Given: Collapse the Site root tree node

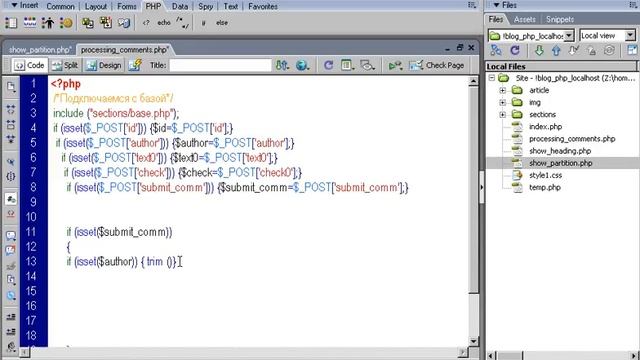Looking at the screenshot, I should [x=491, y=78].
